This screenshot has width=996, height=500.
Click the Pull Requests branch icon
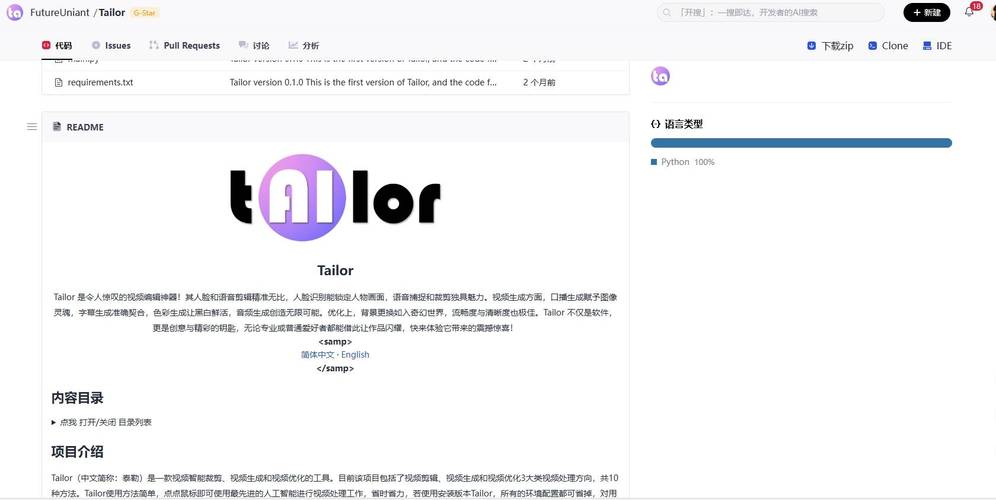[x=154, y=45]
